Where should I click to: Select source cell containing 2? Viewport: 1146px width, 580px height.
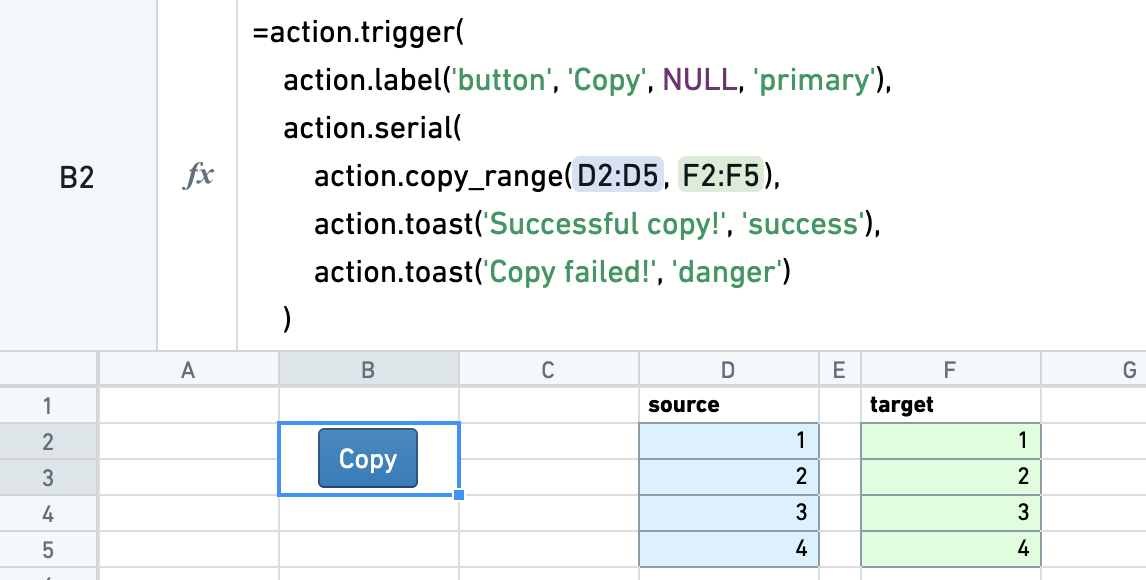tap(729, 477)
